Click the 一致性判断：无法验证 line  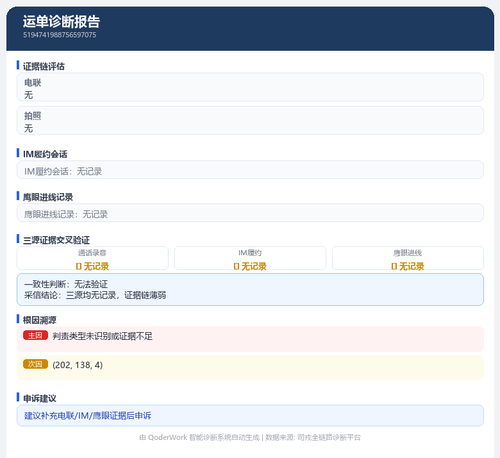(66, 284)
